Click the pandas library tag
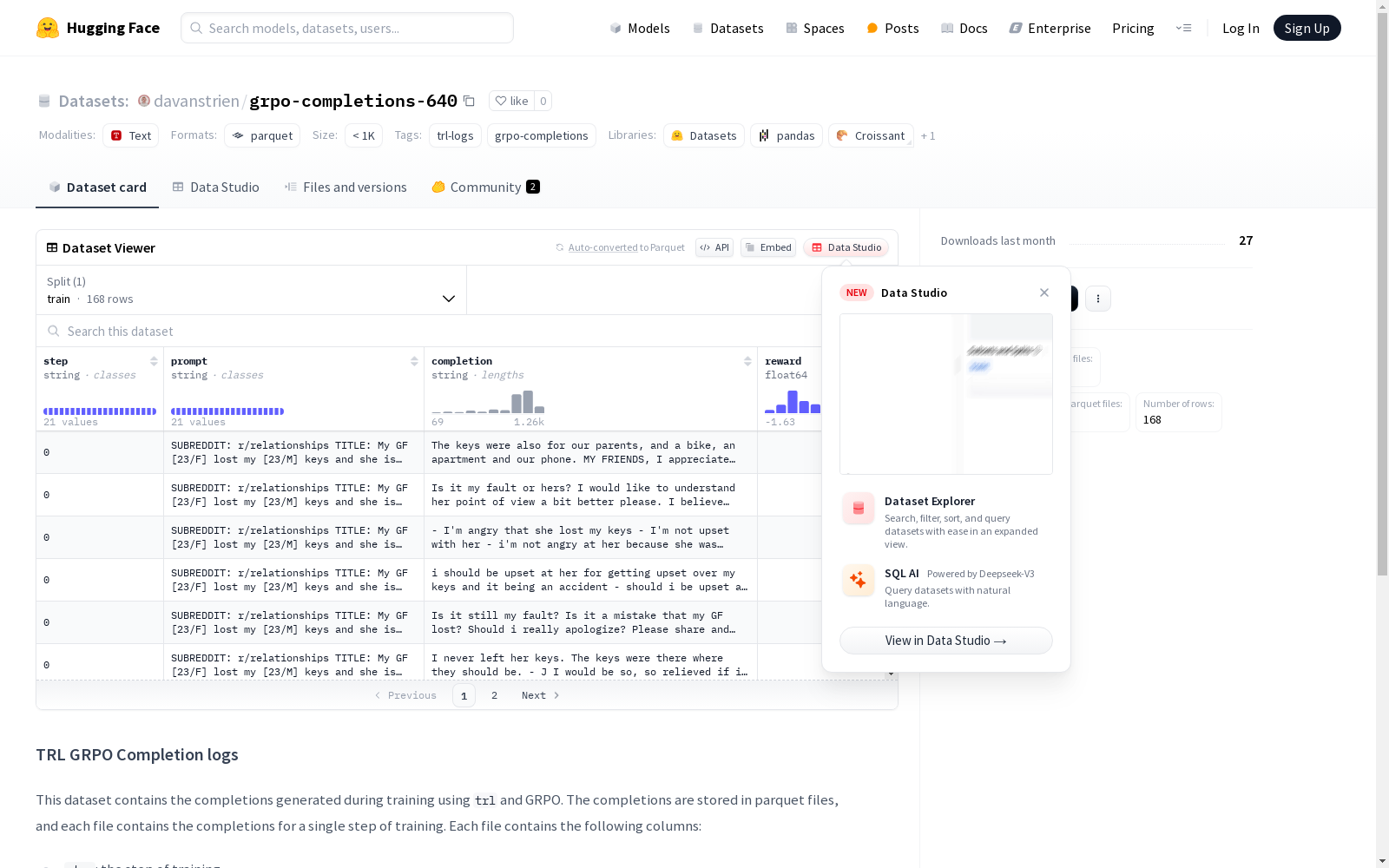 click(787, 135)
